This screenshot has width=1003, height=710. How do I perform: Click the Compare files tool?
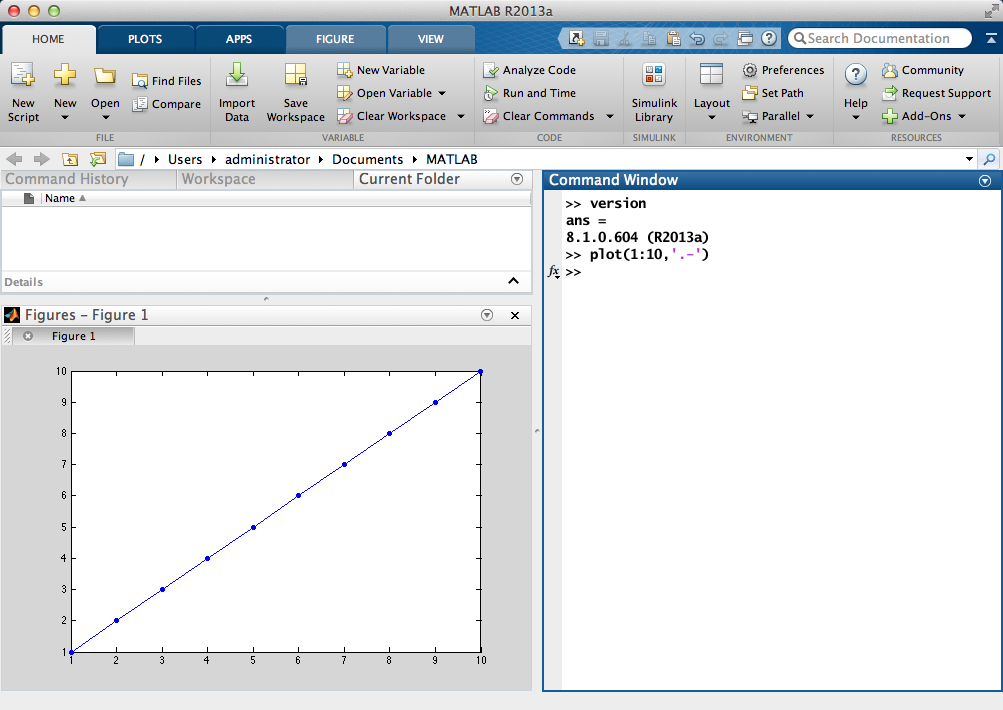(167, 104)
